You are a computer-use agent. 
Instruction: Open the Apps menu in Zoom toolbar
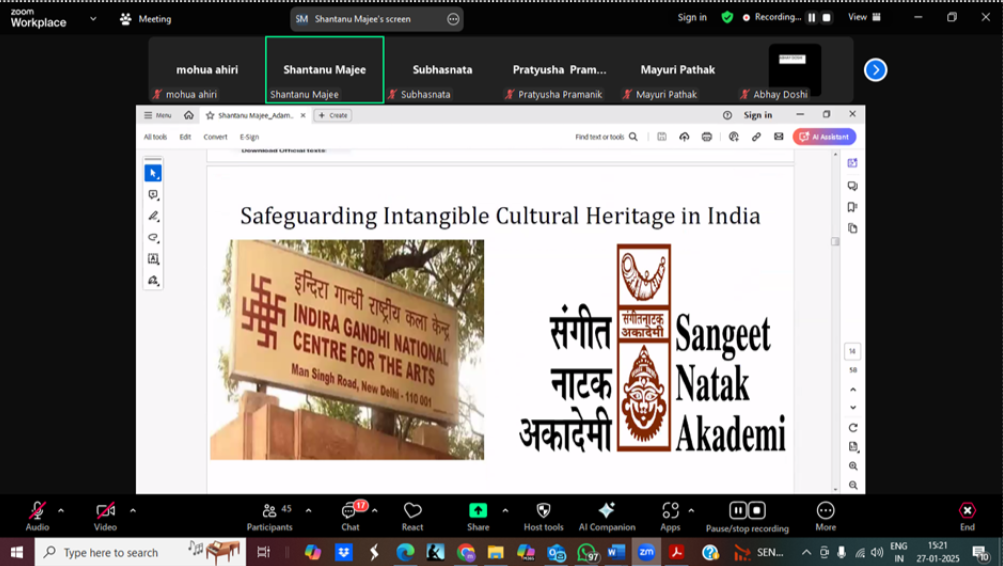coord(670,515)
